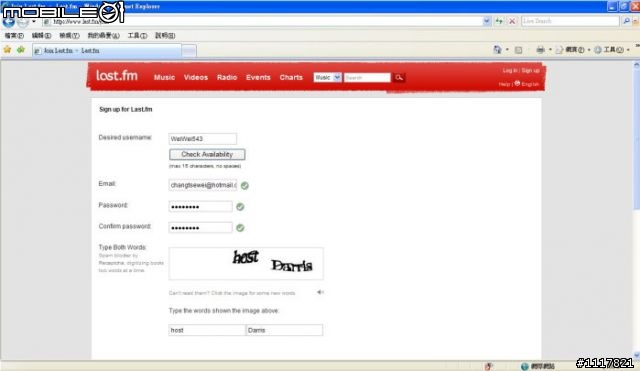Click Check Availability button

point(207,154)
